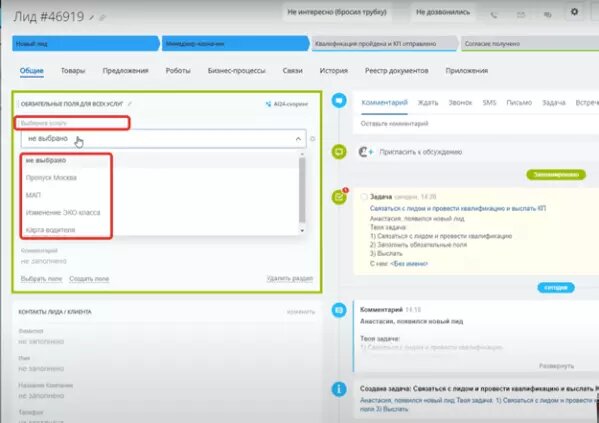Select the Ждать timeline tab

(x=428, y=103)
